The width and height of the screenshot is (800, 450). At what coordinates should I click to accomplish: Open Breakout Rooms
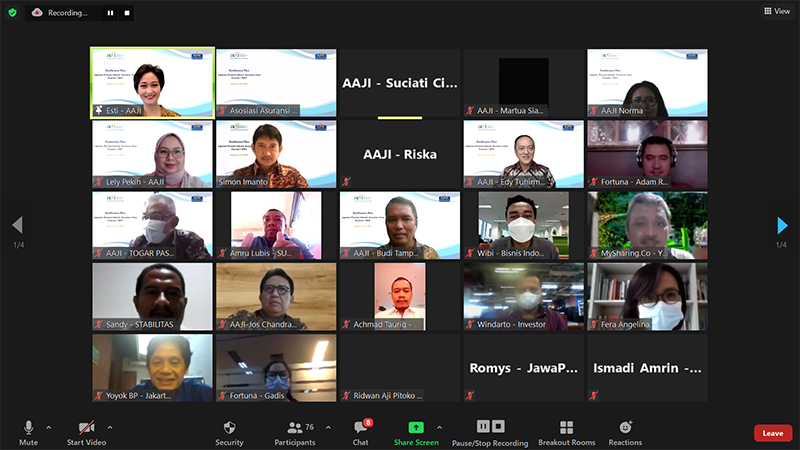(x=566, y=433)
